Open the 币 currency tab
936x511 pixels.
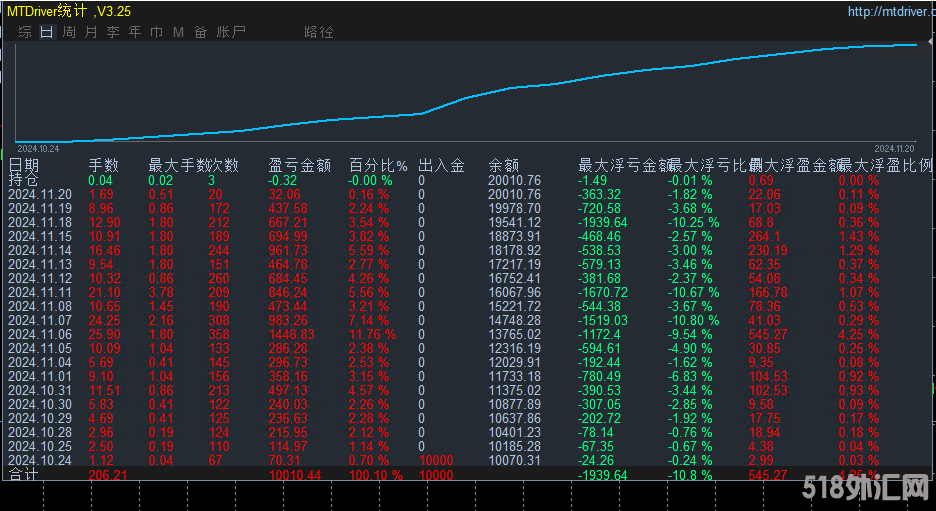[x=156, y=32]
